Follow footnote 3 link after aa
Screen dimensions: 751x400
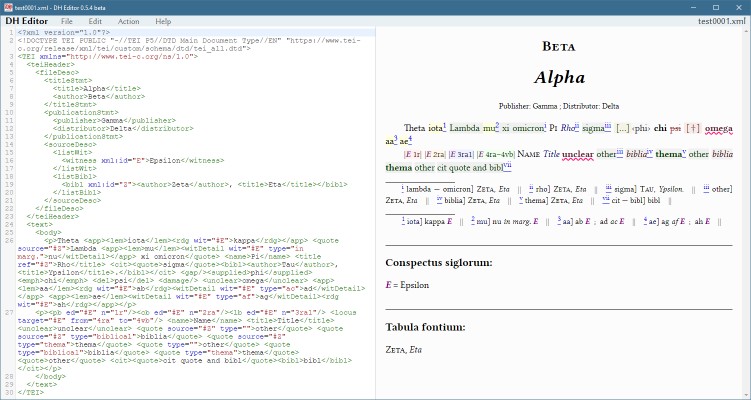click(x=396, y=139)
